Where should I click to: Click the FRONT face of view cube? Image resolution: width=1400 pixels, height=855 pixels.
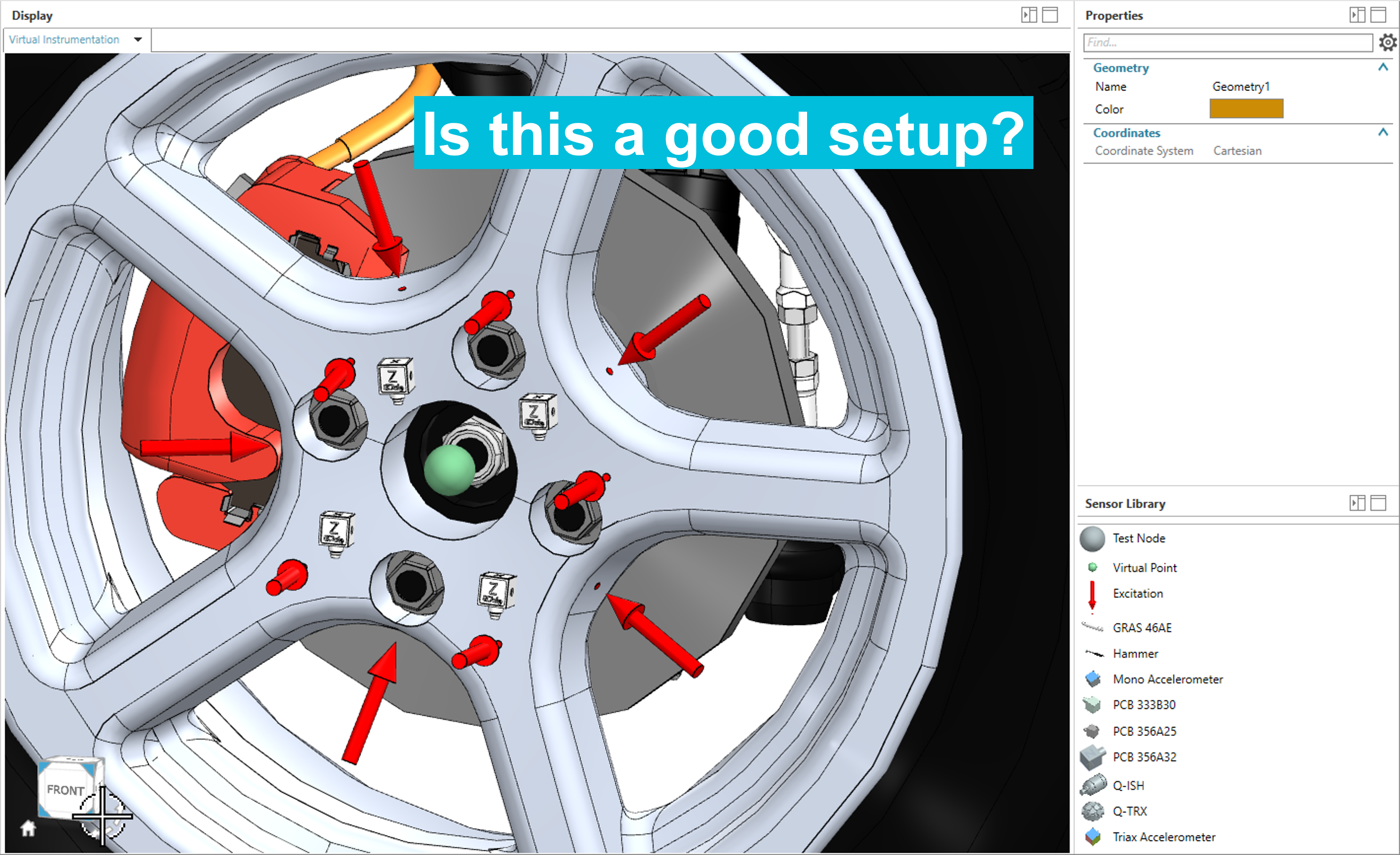65,790
